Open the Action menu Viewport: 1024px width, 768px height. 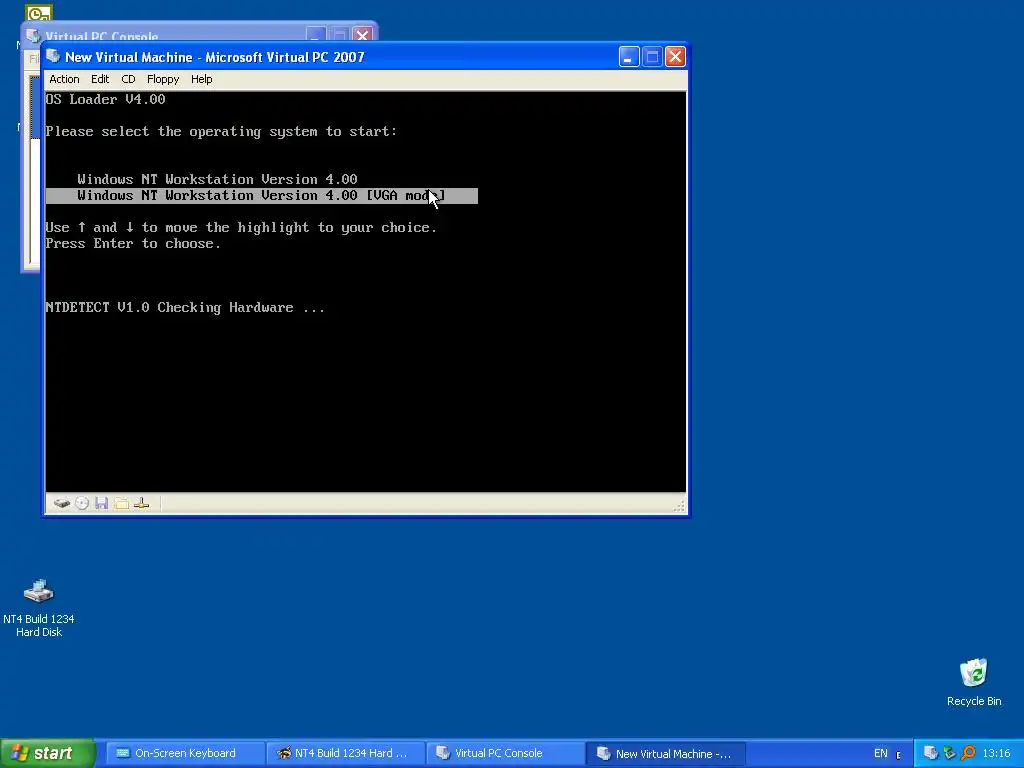pos(64,79)
